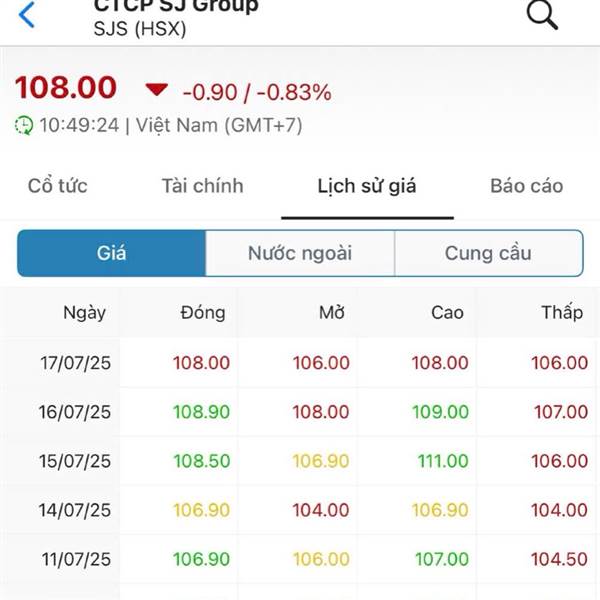This screenshot has width=600, height=600.
Task: Tap the 108.00 current price
Action: pyautogui.click(x=65, y=87)
